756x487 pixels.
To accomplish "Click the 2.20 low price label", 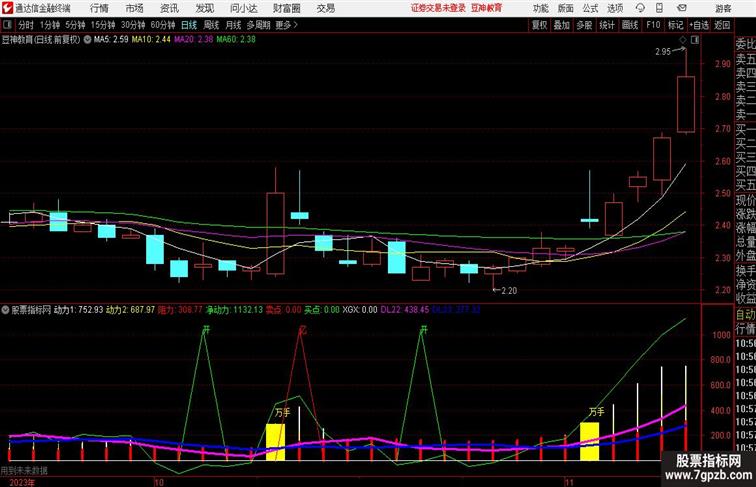I will (x=509, y=291).
